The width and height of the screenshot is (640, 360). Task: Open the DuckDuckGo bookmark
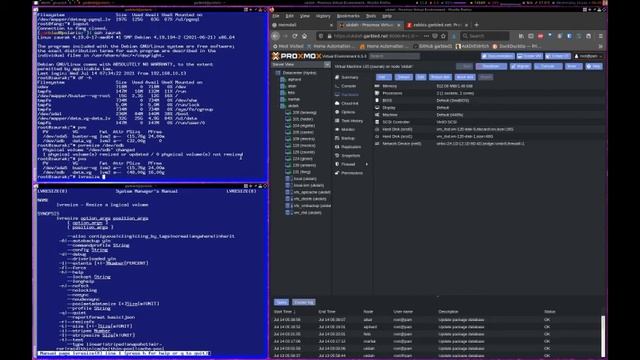pyautogui.click(x=517, y=47)
